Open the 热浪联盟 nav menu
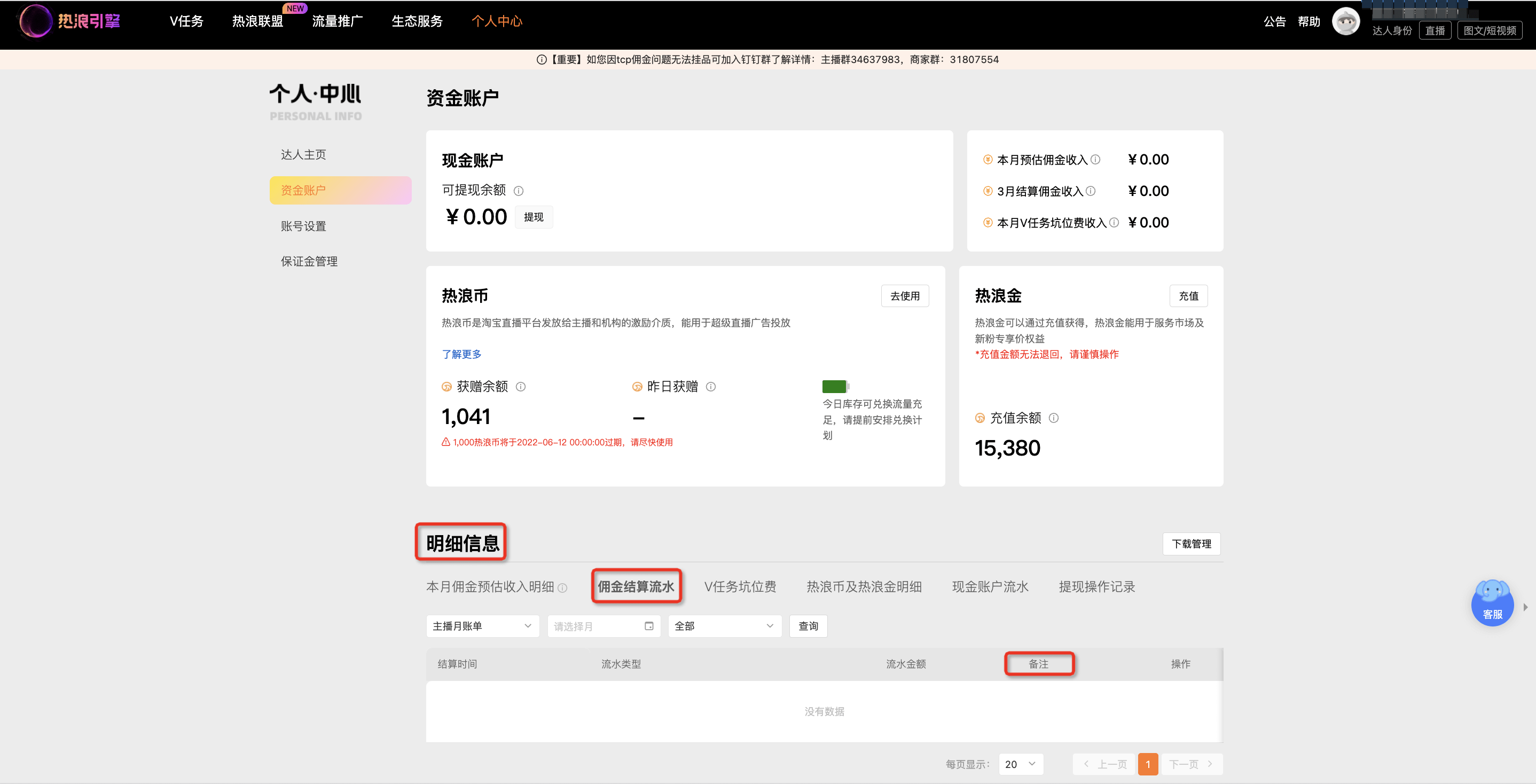1536x784 pixels. point(257,21)
